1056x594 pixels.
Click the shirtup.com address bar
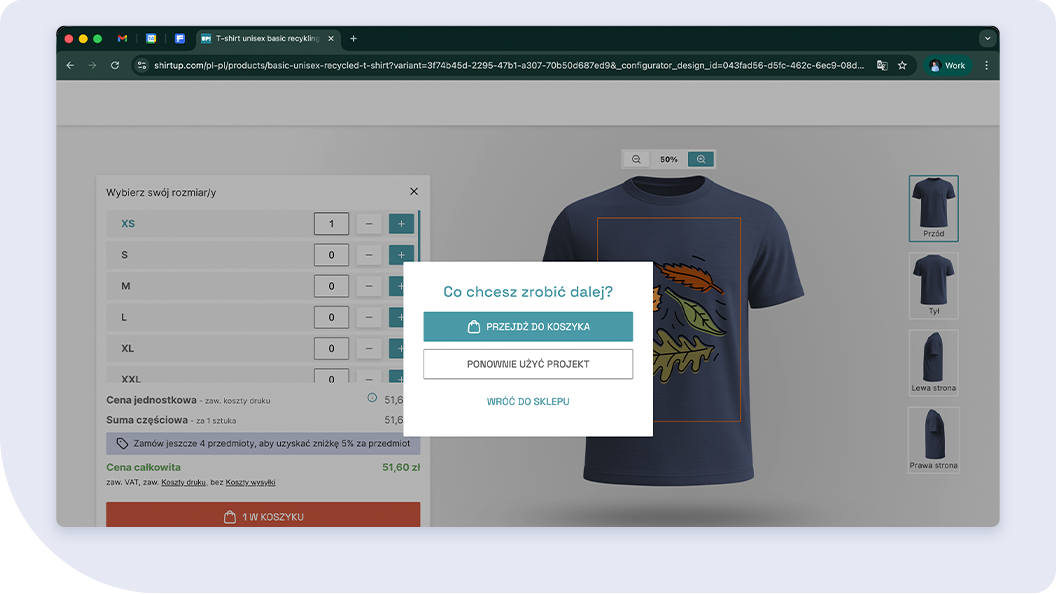click(x=508, y=65)
